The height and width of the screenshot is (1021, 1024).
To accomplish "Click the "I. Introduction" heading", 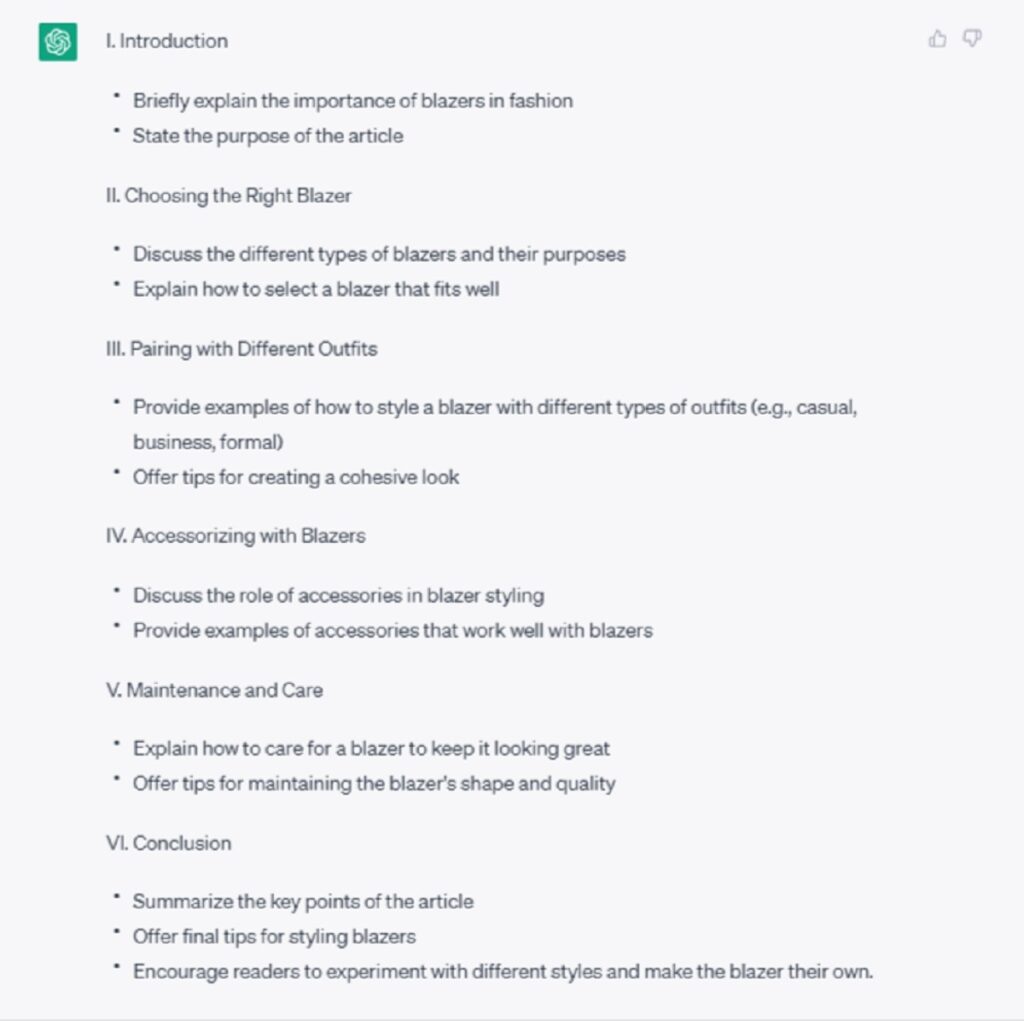I will (167, 41).
